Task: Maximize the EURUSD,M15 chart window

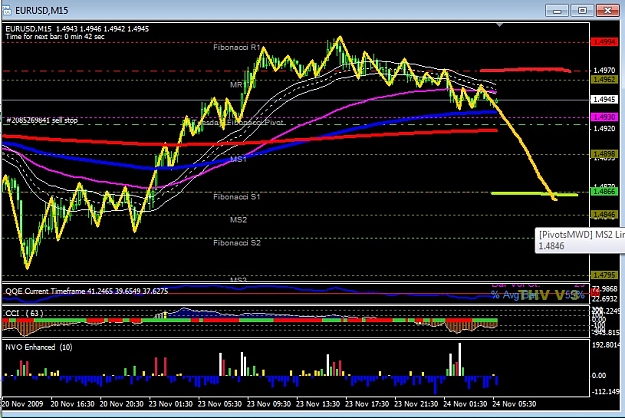Action: point(582,10)
